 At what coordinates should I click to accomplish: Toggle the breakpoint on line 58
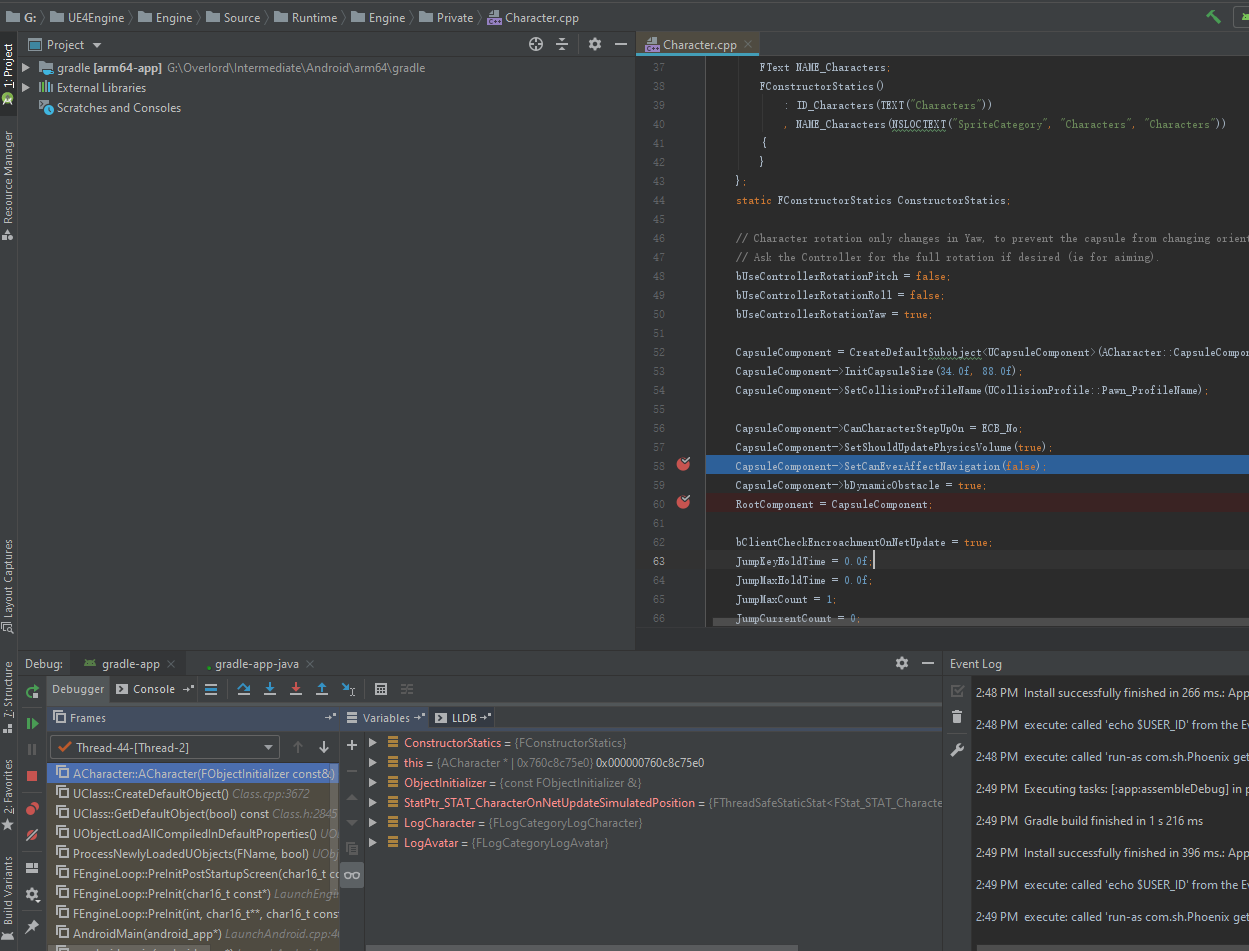[683, 464]
